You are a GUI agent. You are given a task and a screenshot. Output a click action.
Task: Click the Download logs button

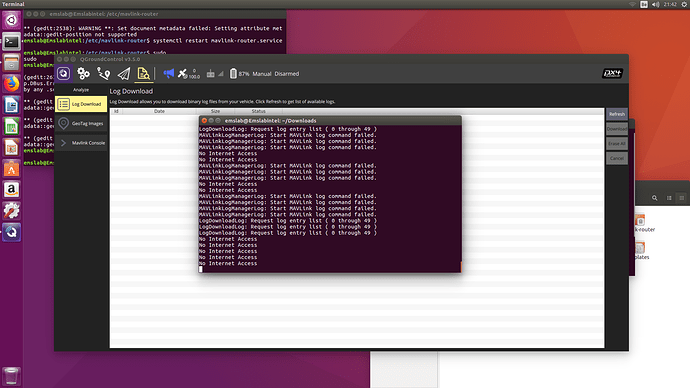pyautogui.click(x=617, y=129)
